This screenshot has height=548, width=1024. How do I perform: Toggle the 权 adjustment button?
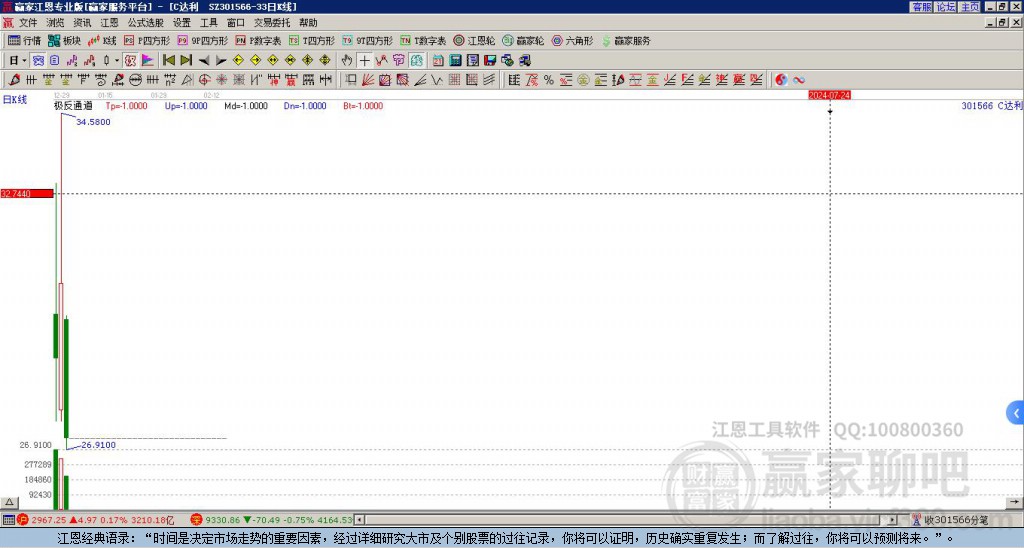point(130,60)
